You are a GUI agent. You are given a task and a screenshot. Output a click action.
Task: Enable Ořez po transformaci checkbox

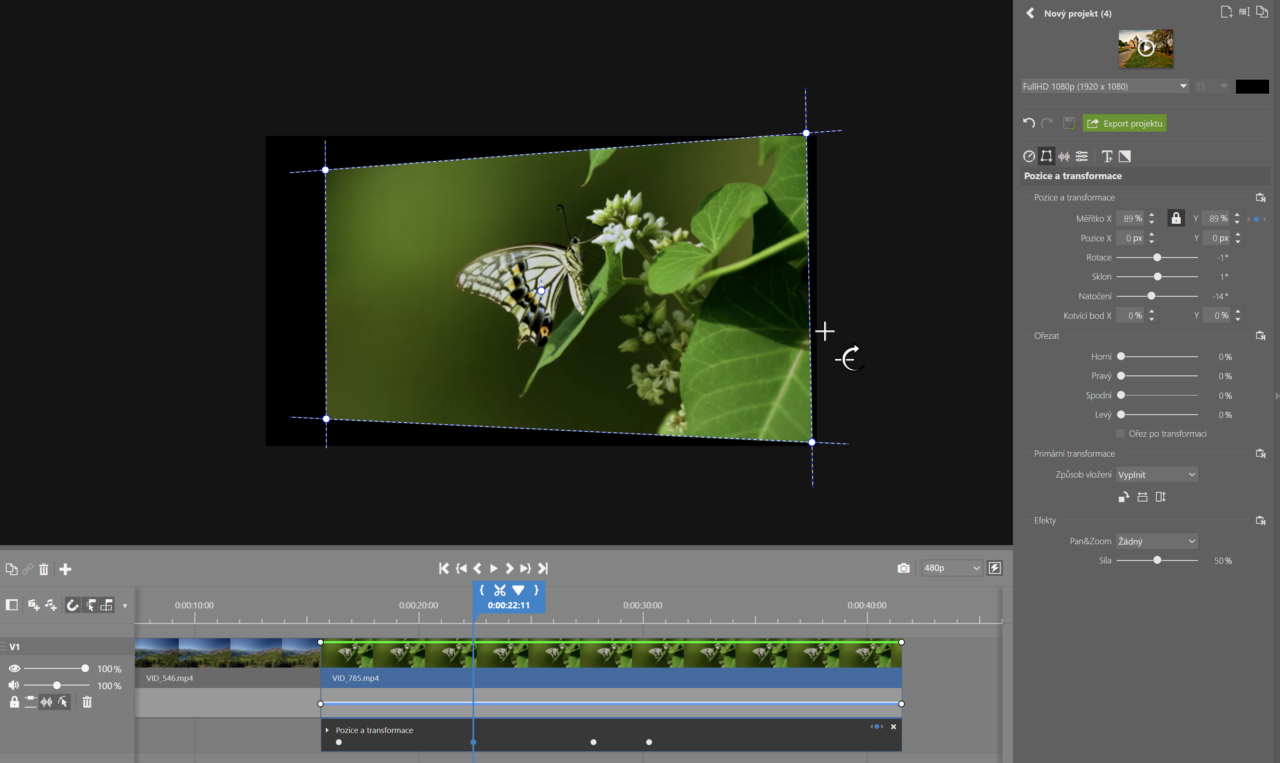click(x=1121, y=433)
